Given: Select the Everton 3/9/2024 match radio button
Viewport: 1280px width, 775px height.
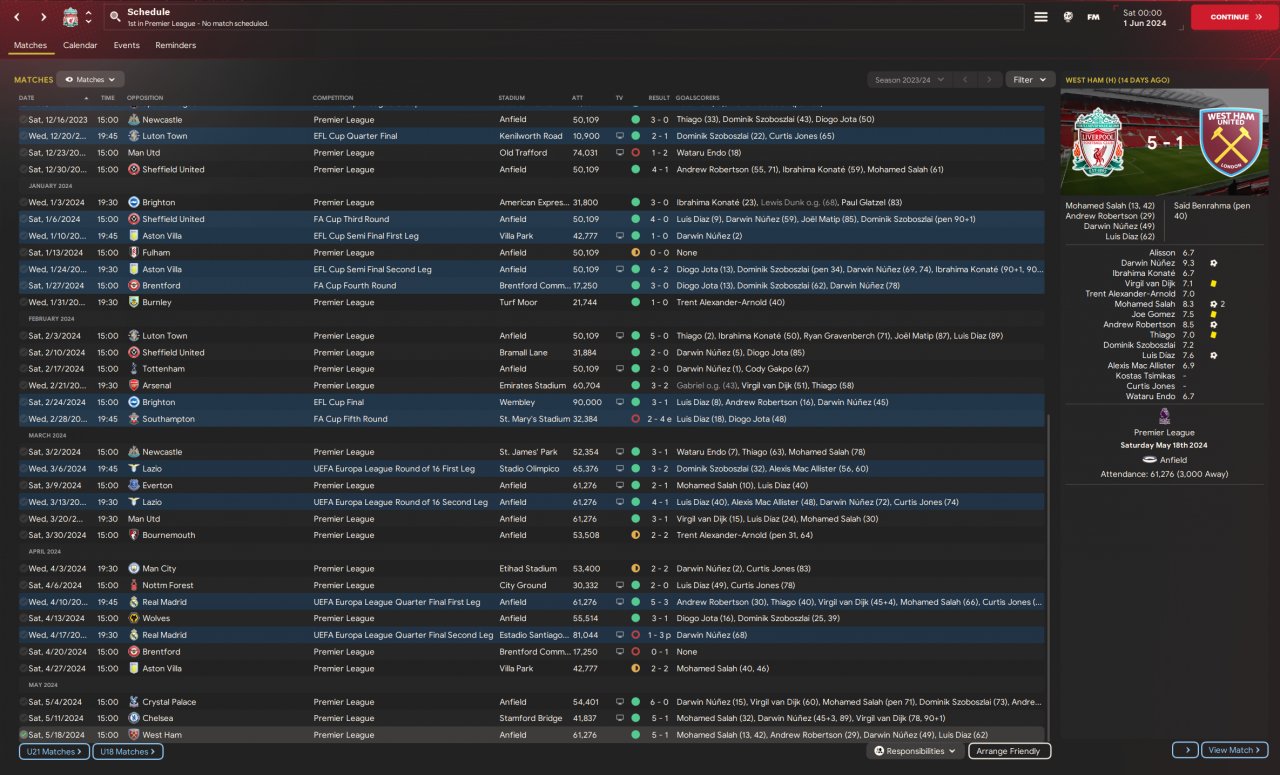Looking at the screenshot, I should (24, 486).
